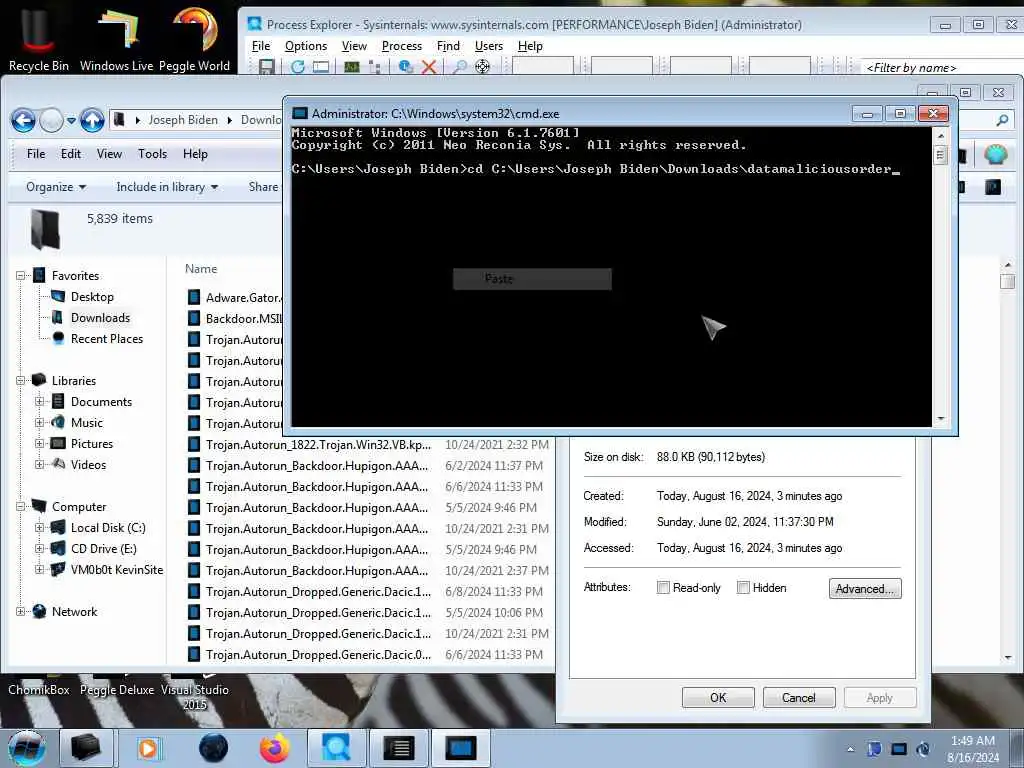Open Process Explorer Help menu
Screen dimensions: 1024x768
[x=530, y=46]
